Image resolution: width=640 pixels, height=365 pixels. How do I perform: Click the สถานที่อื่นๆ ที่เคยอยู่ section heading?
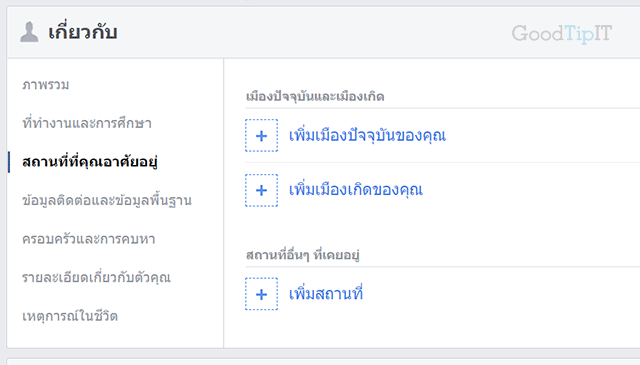point(302,255)
